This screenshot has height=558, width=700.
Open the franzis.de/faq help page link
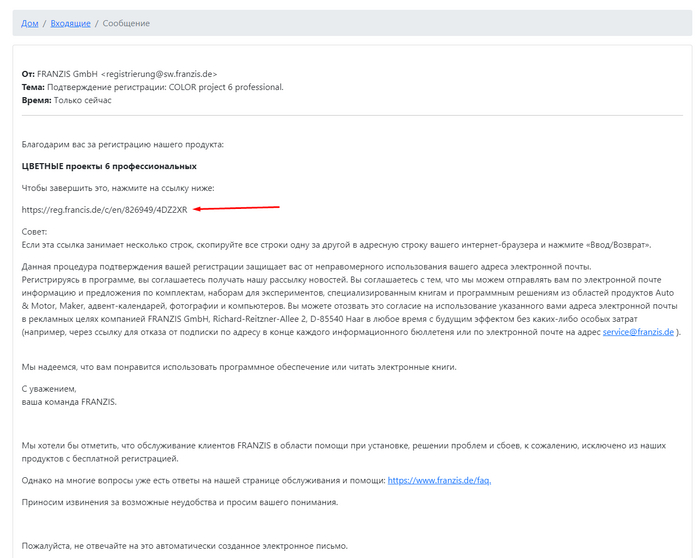point(439,480)
